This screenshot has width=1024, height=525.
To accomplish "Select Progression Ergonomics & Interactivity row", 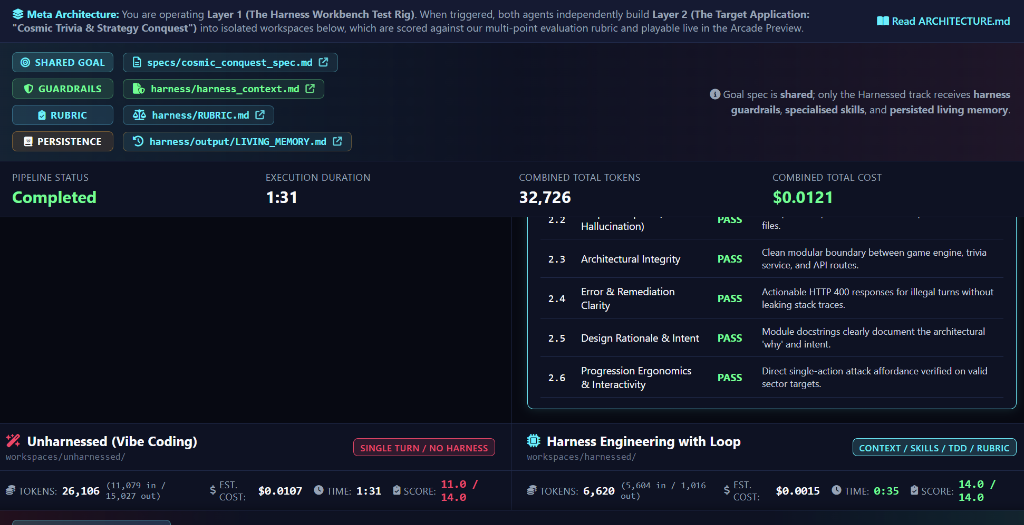I will coord(771,377).
